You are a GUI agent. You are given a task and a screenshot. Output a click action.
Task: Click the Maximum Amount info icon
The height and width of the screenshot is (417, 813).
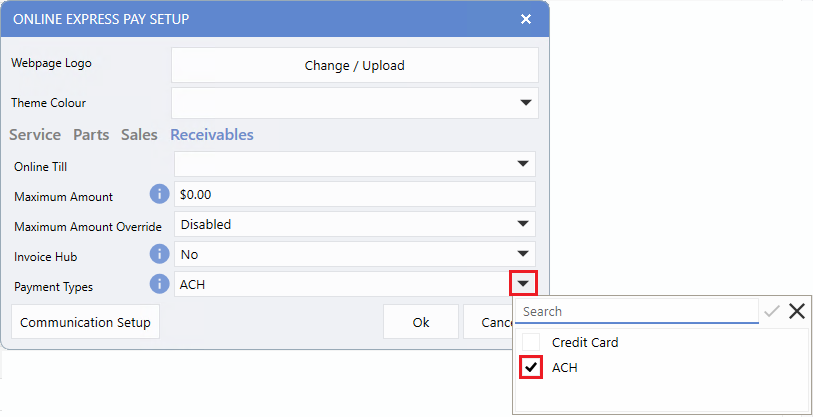(158, 194)
